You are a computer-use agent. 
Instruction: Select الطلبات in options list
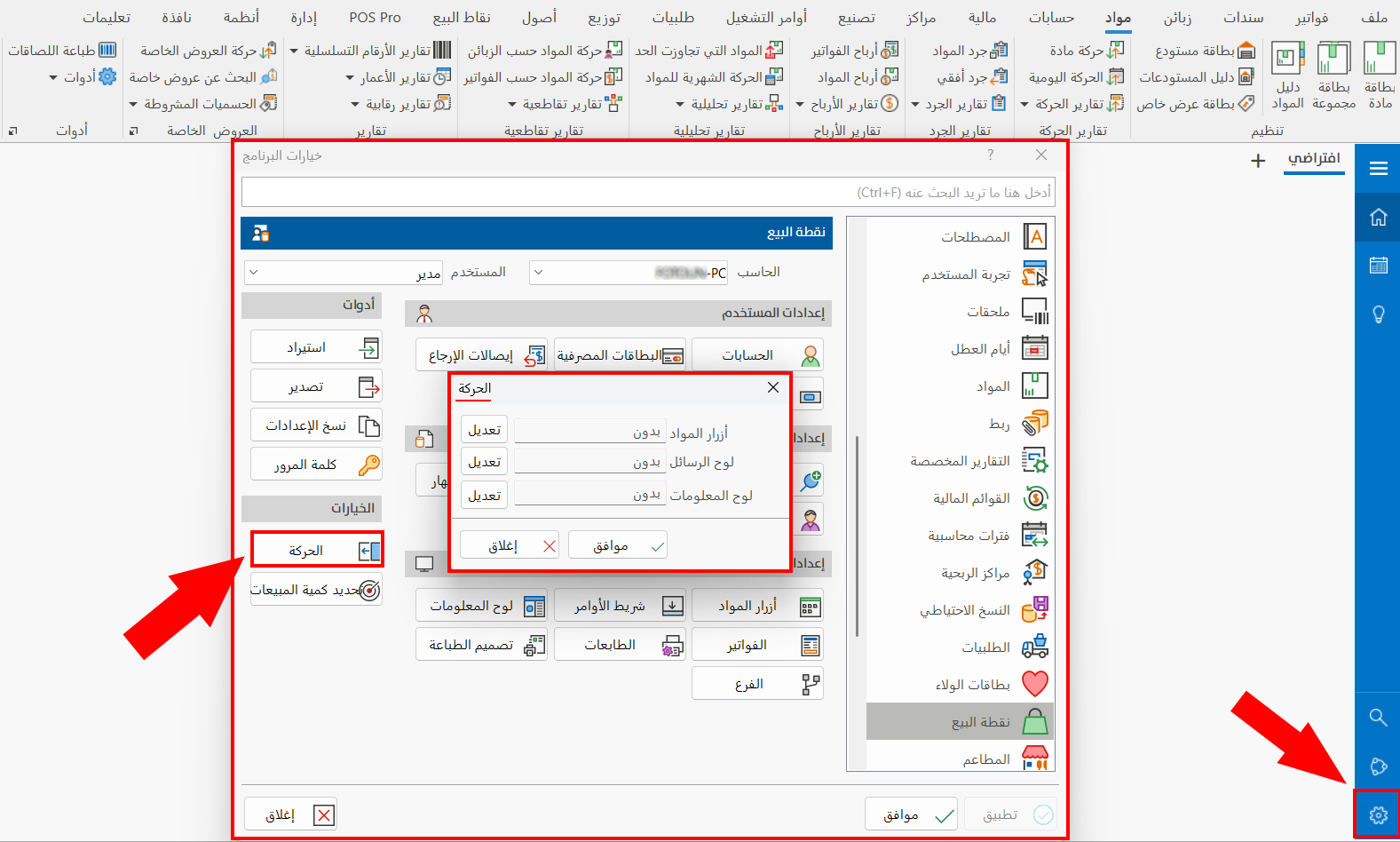960,647
